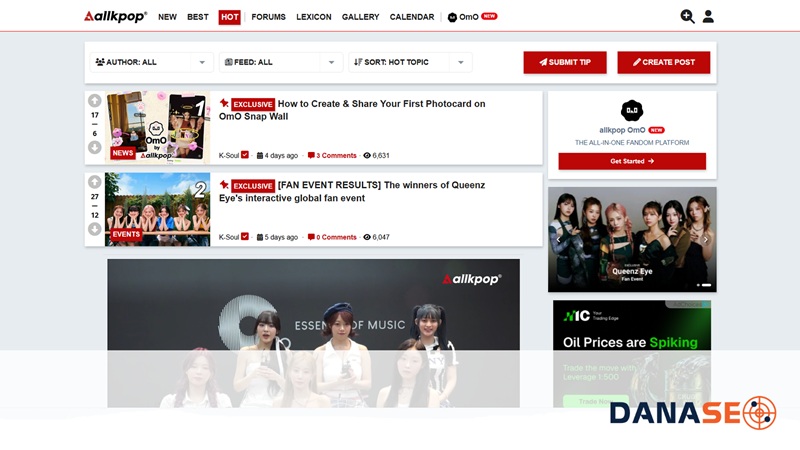The width and height of the screenshot is (800, 450).
Task: Go to the BEST section
Action: 198,17
